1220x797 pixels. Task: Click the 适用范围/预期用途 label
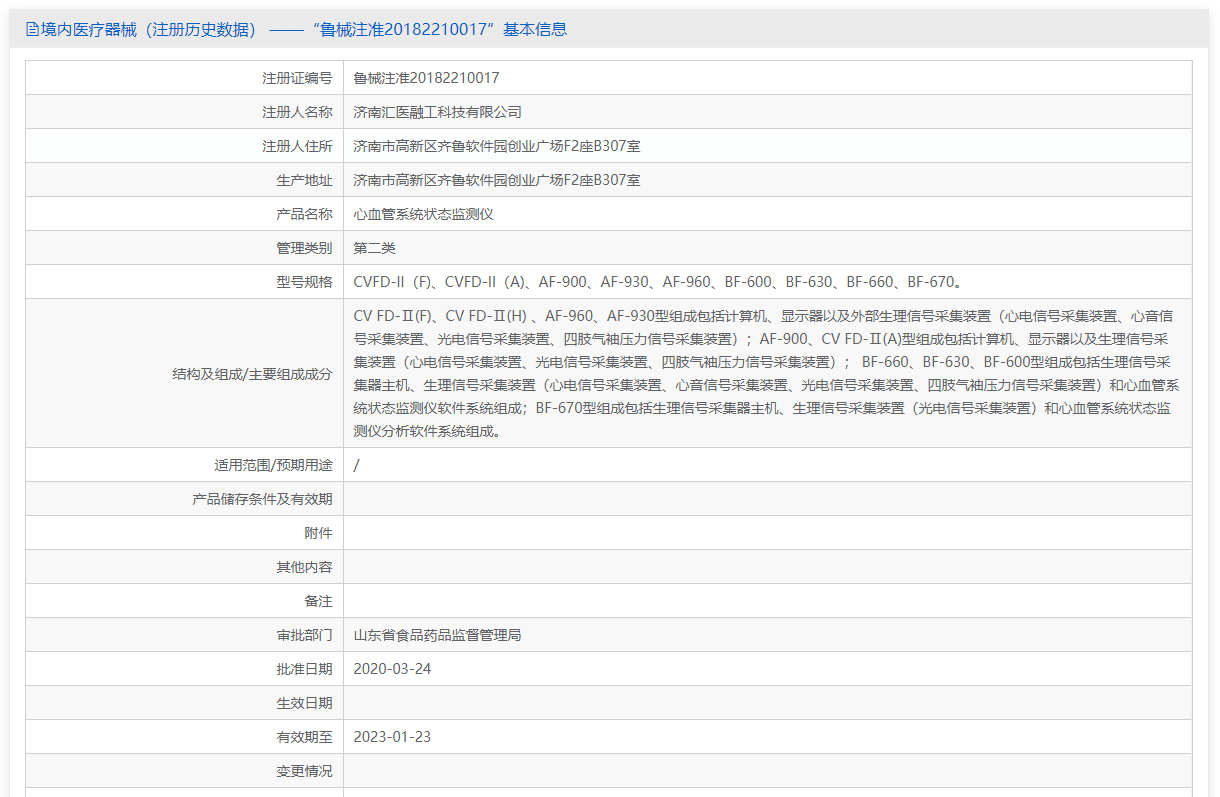[x=273, y=465]
